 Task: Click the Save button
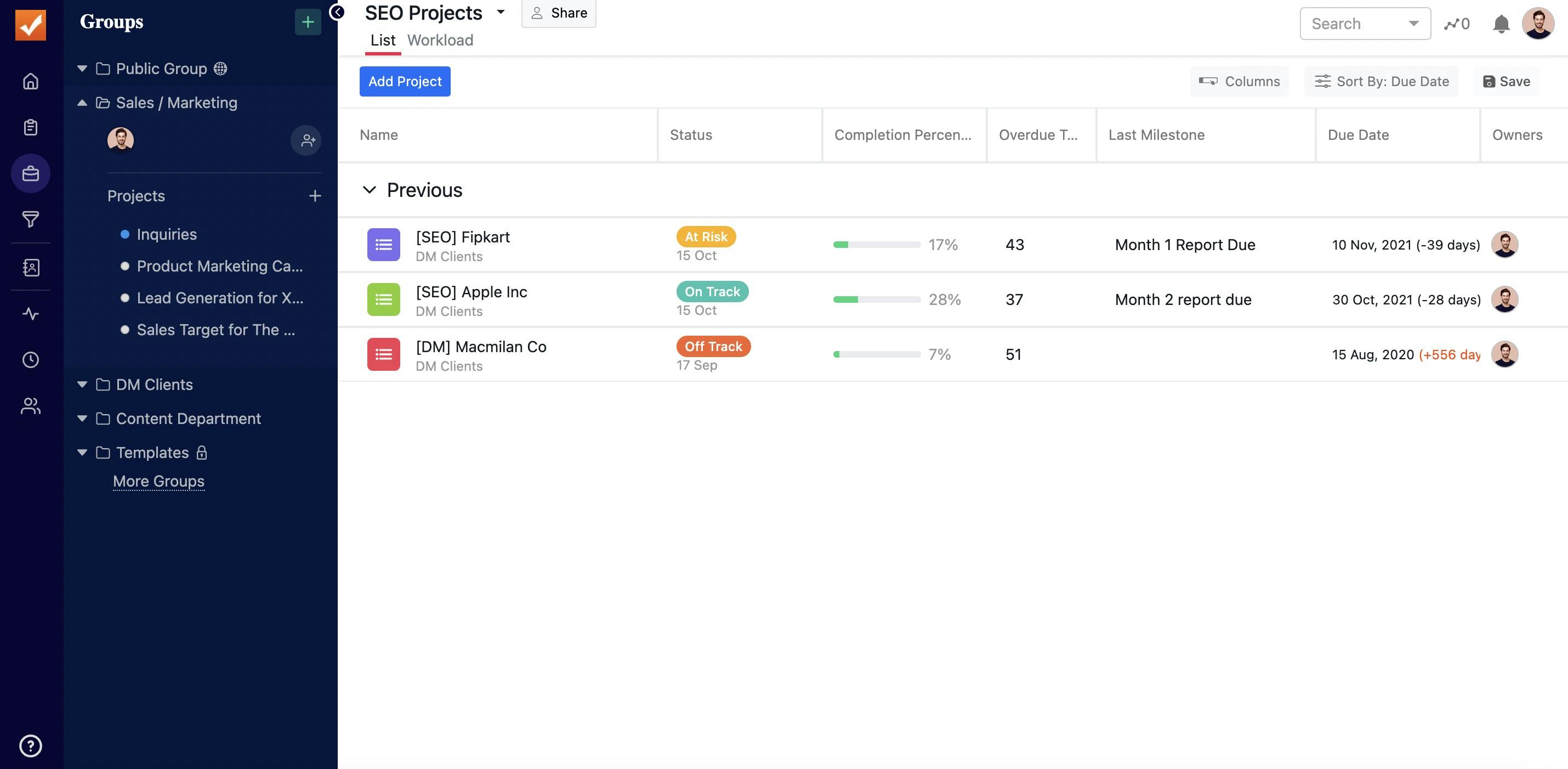1507,82
